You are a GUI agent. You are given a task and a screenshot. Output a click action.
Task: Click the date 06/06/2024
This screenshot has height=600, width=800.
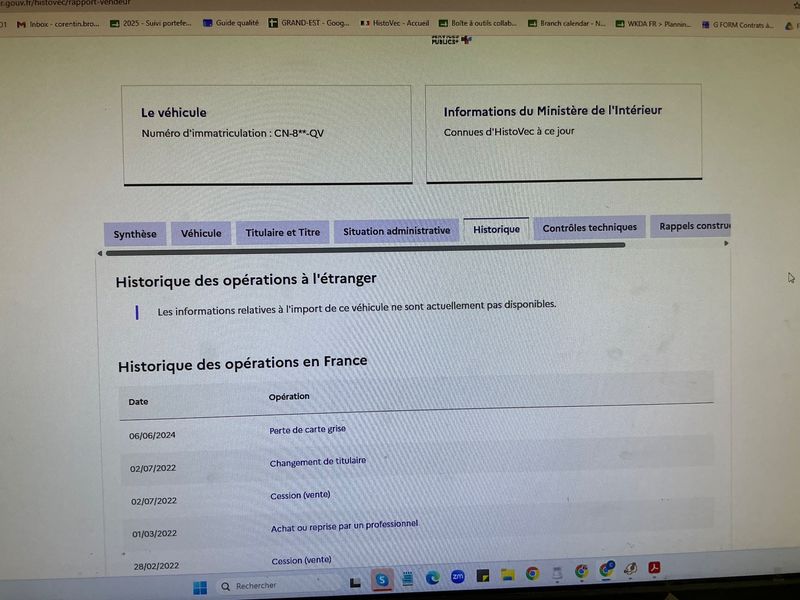coord(152,435)
